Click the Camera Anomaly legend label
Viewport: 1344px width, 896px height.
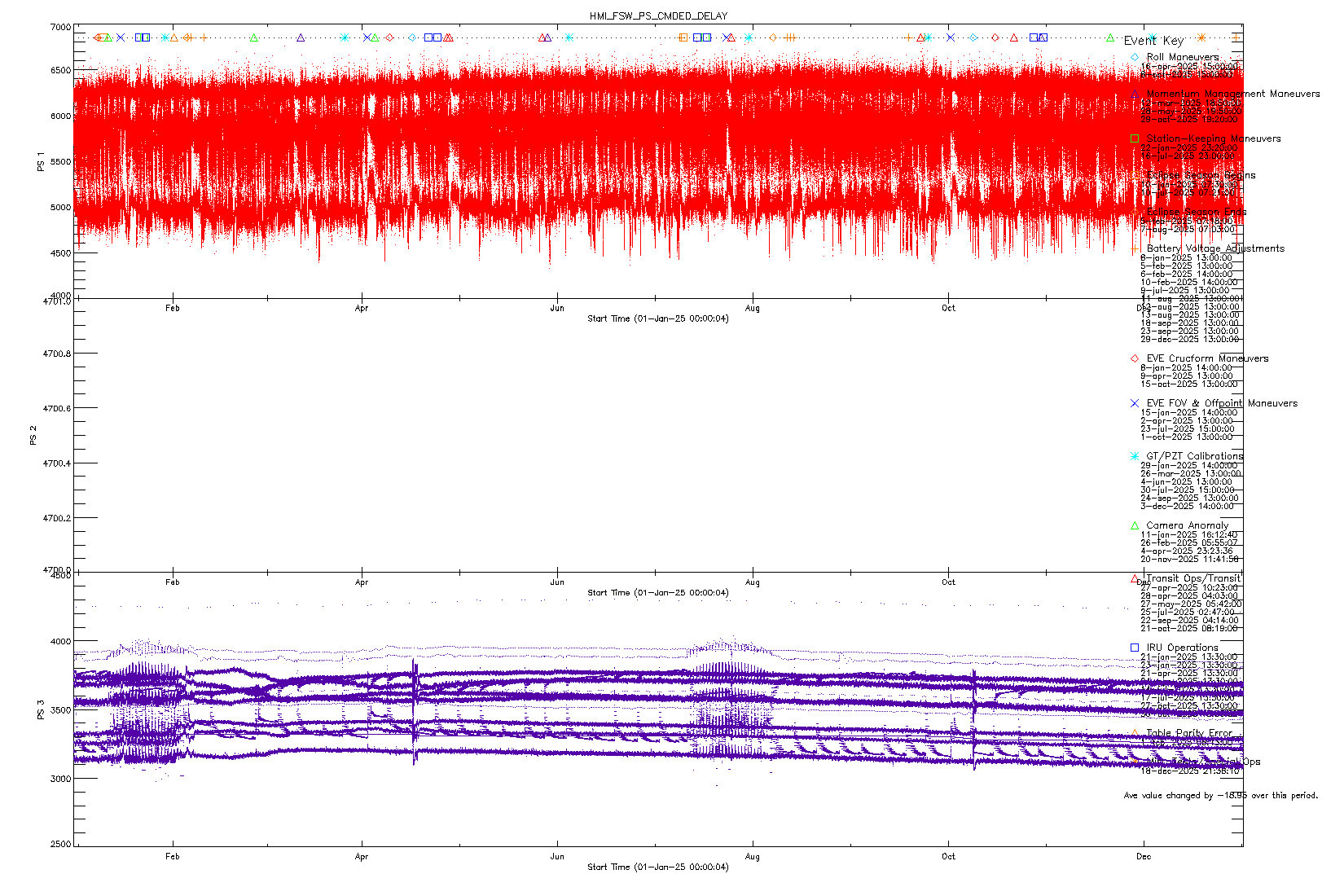pyautogui.click(x=1187, y=525)
